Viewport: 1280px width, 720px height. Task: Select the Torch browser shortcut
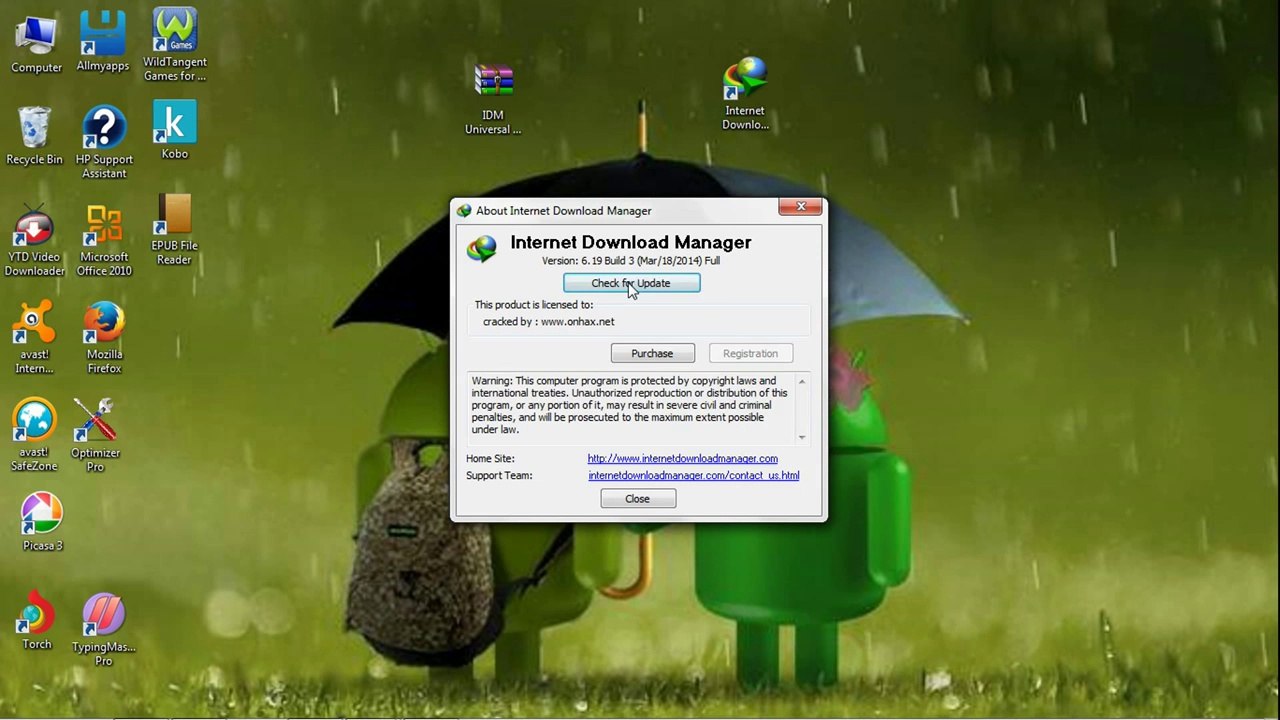37,621
